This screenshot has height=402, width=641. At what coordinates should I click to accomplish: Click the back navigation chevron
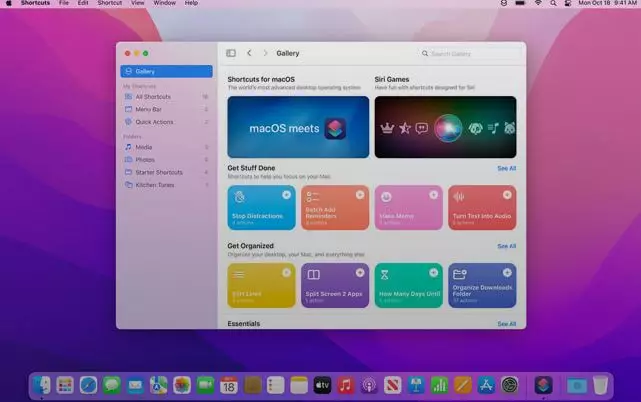click(x=249, y=53)
